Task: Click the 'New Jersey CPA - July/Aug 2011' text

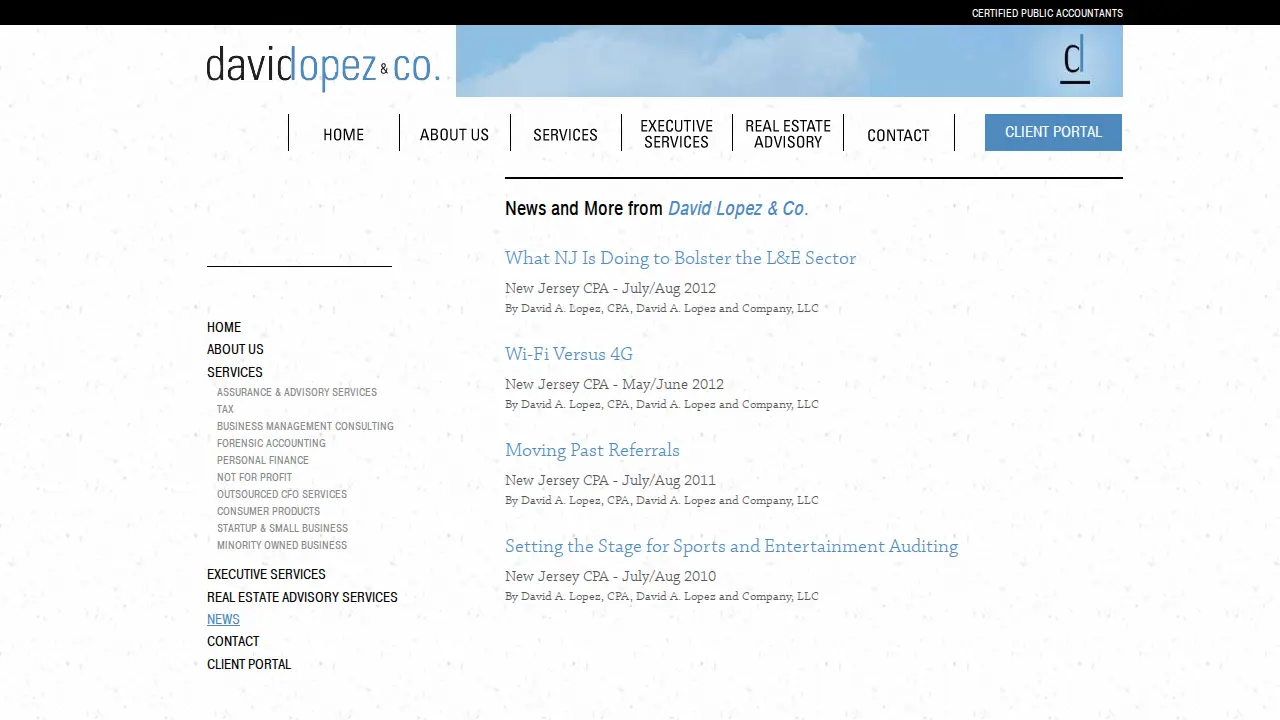Action: pos(610,480)
